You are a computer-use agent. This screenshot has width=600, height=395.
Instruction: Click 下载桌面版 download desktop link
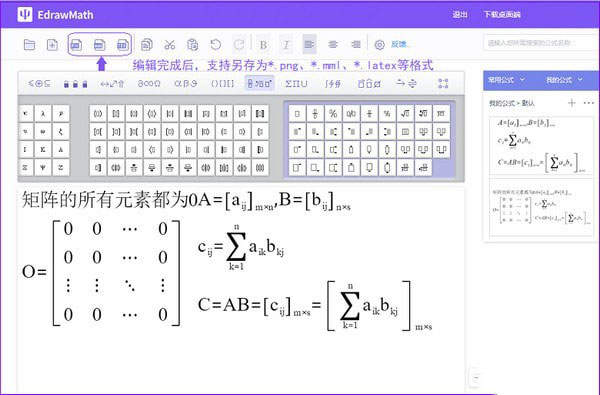point(502,15)
